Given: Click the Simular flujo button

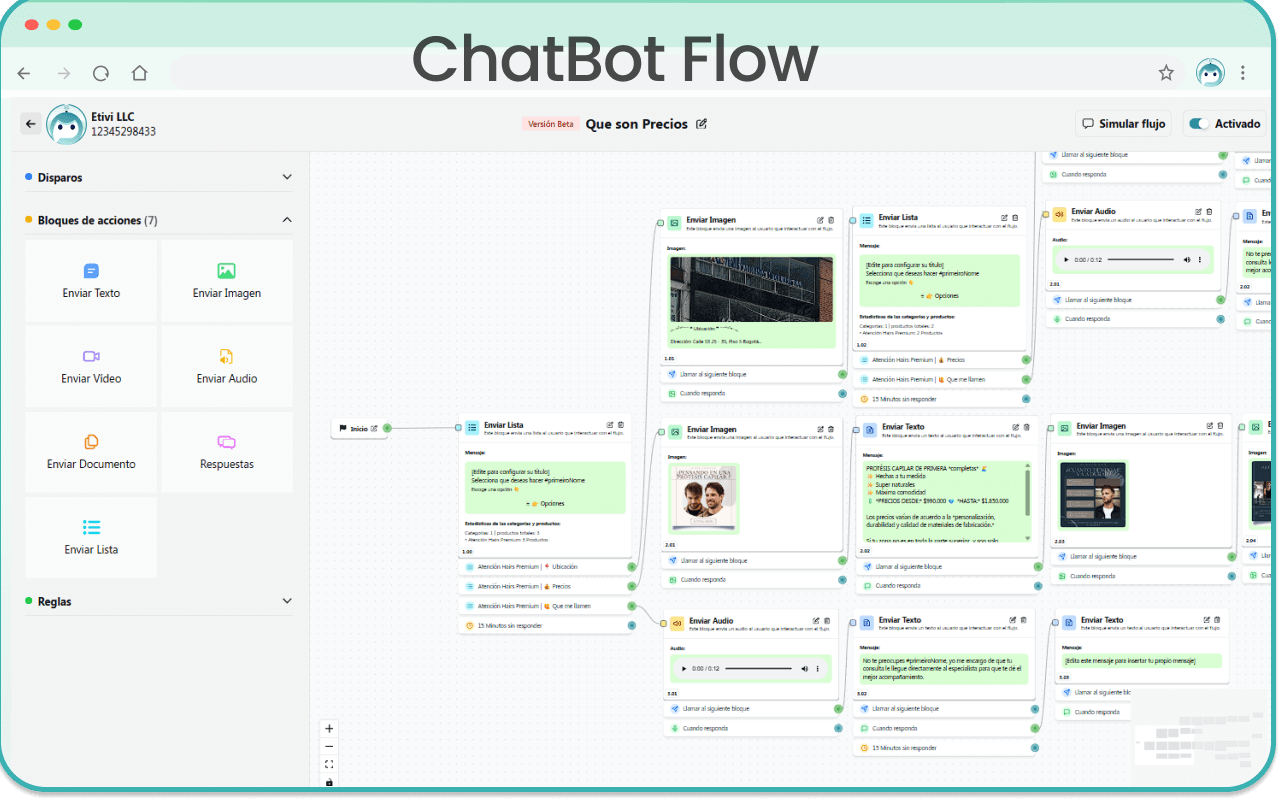Looking at the screenshot, I should pyautogui.click(x=1123, y=123).
